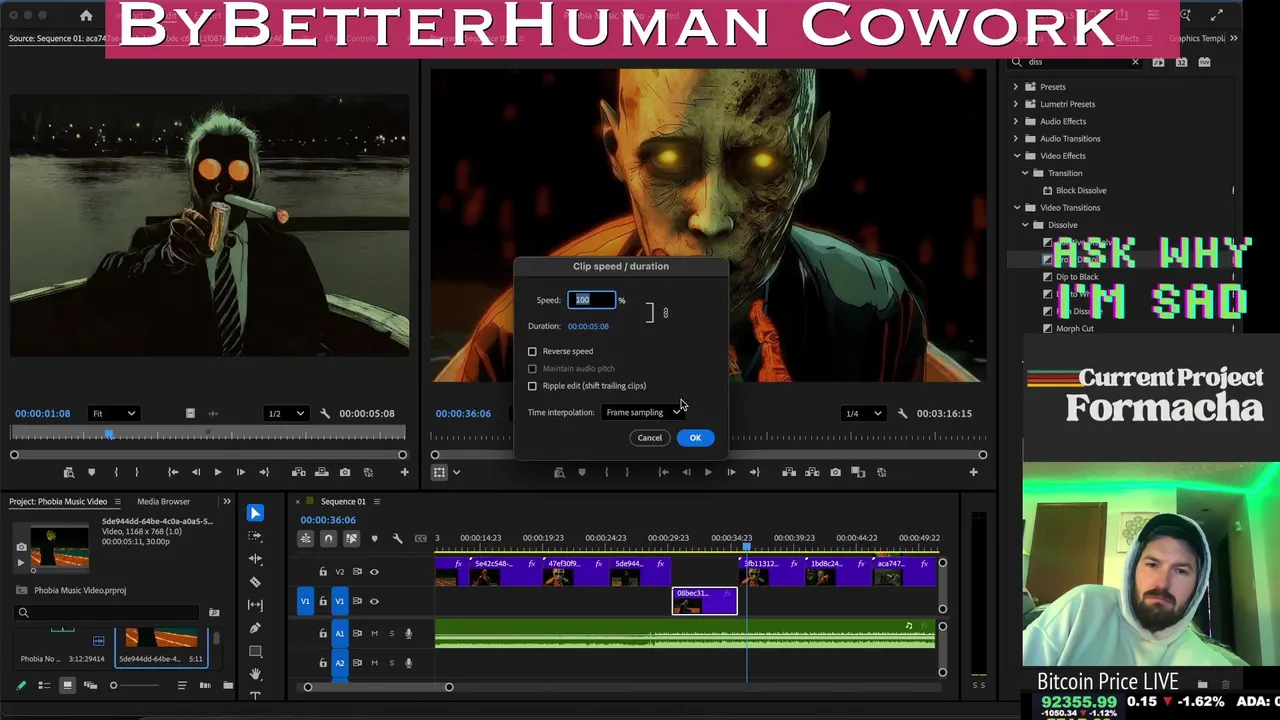Select the Razor tool

point(255,582)
